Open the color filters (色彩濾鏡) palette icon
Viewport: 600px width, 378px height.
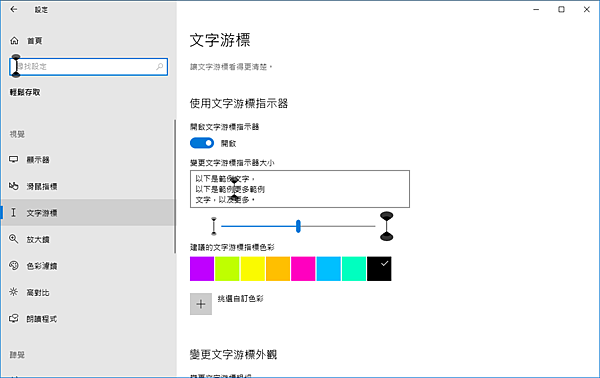pyautogui.click(x=14, y=266)
